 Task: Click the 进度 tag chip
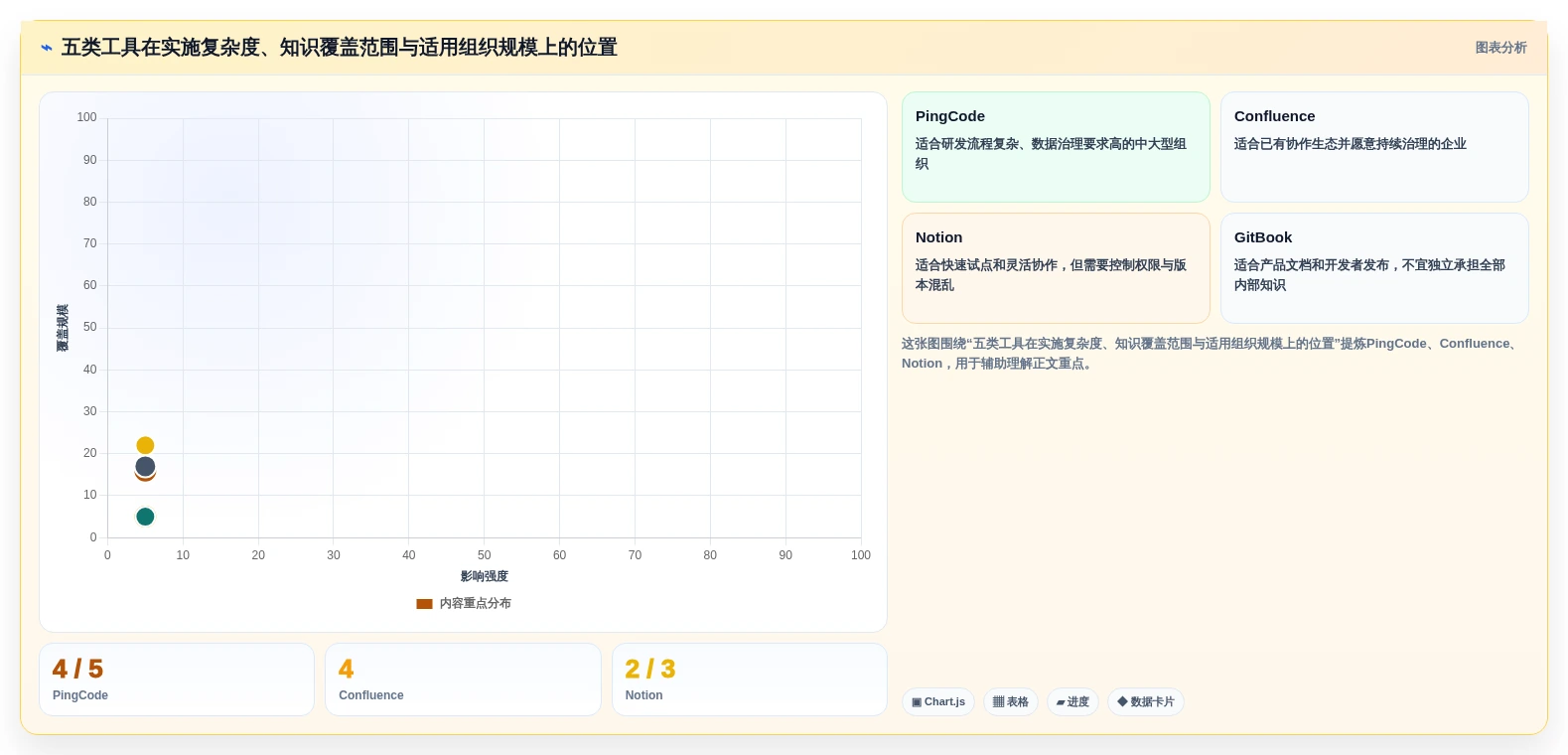pos(1072,702)
